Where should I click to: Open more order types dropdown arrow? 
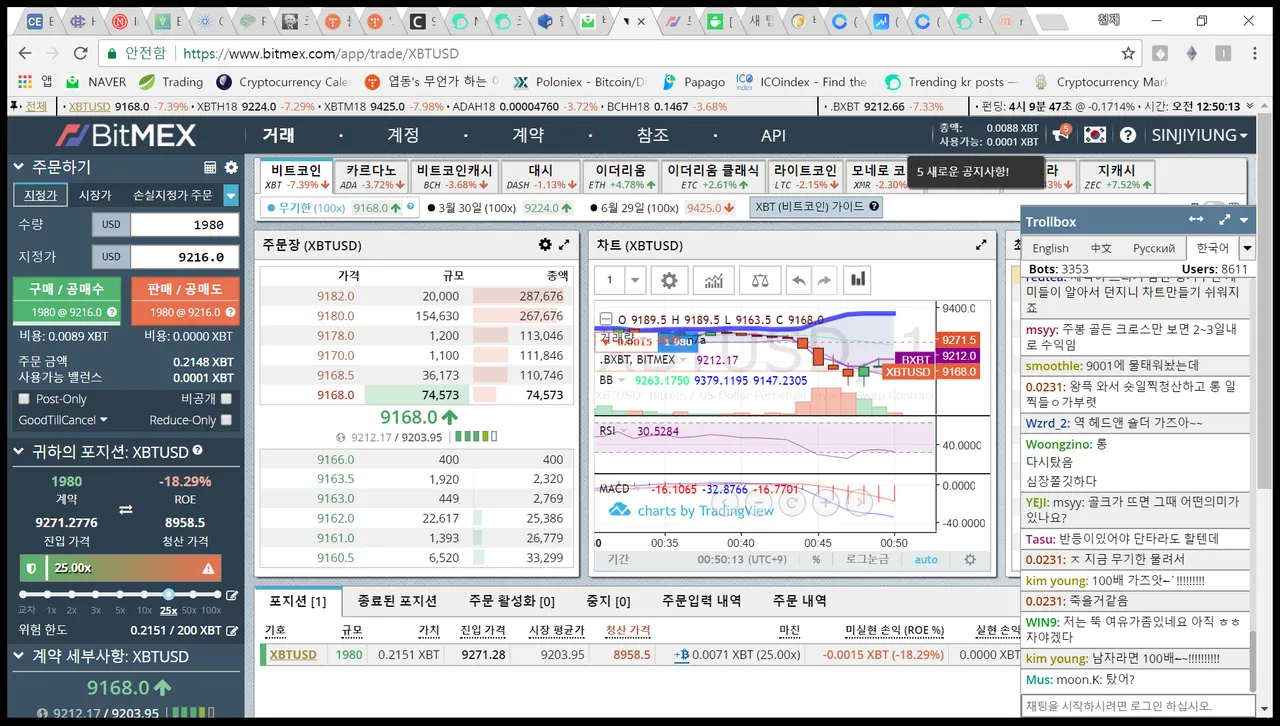231,196
